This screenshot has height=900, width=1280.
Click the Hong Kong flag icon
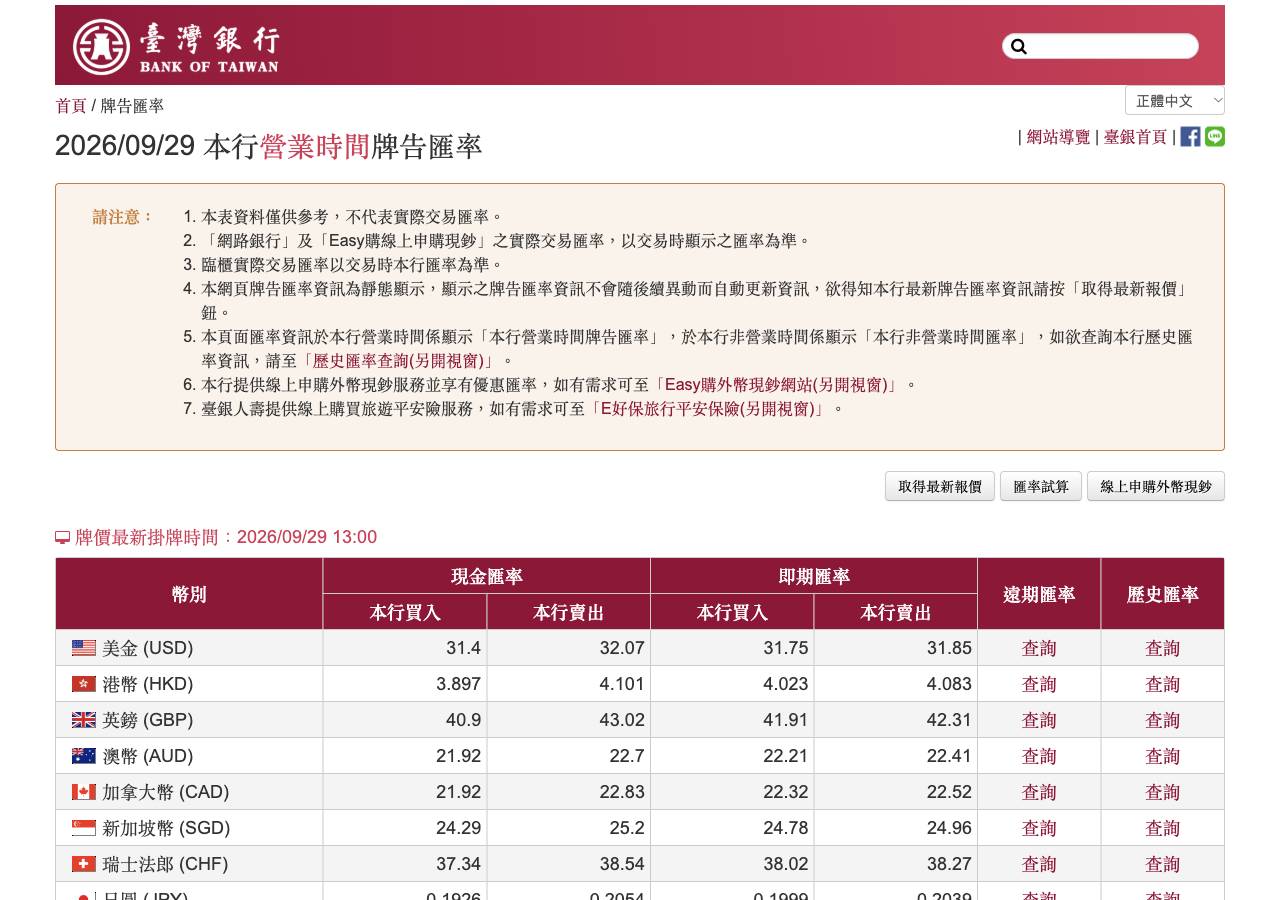coord(84,684)
